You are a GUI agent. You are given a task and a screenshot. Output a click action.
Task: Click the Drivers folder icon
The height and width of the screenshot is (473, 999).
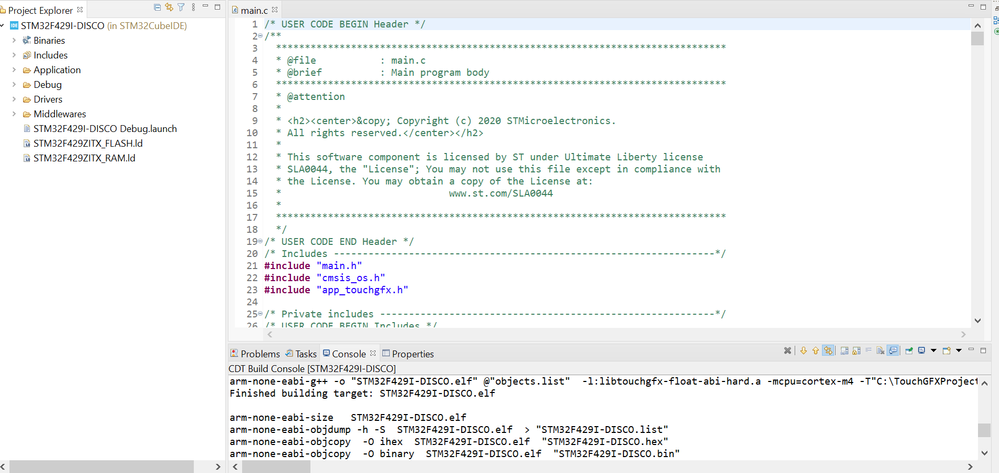pyautogui.click(x=27, y=99)
